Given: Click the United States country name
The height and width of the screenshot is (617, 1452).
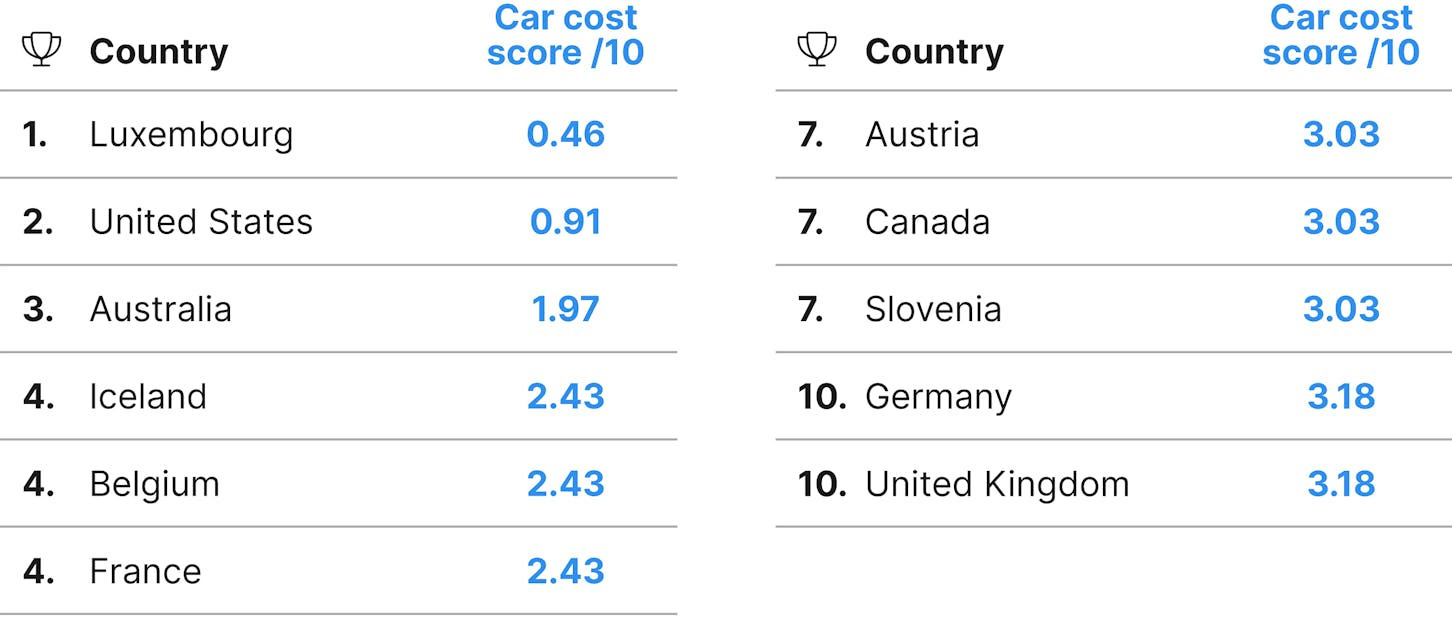Looking at the screenshot, I should pyautogui.click(x=201, y=222).
